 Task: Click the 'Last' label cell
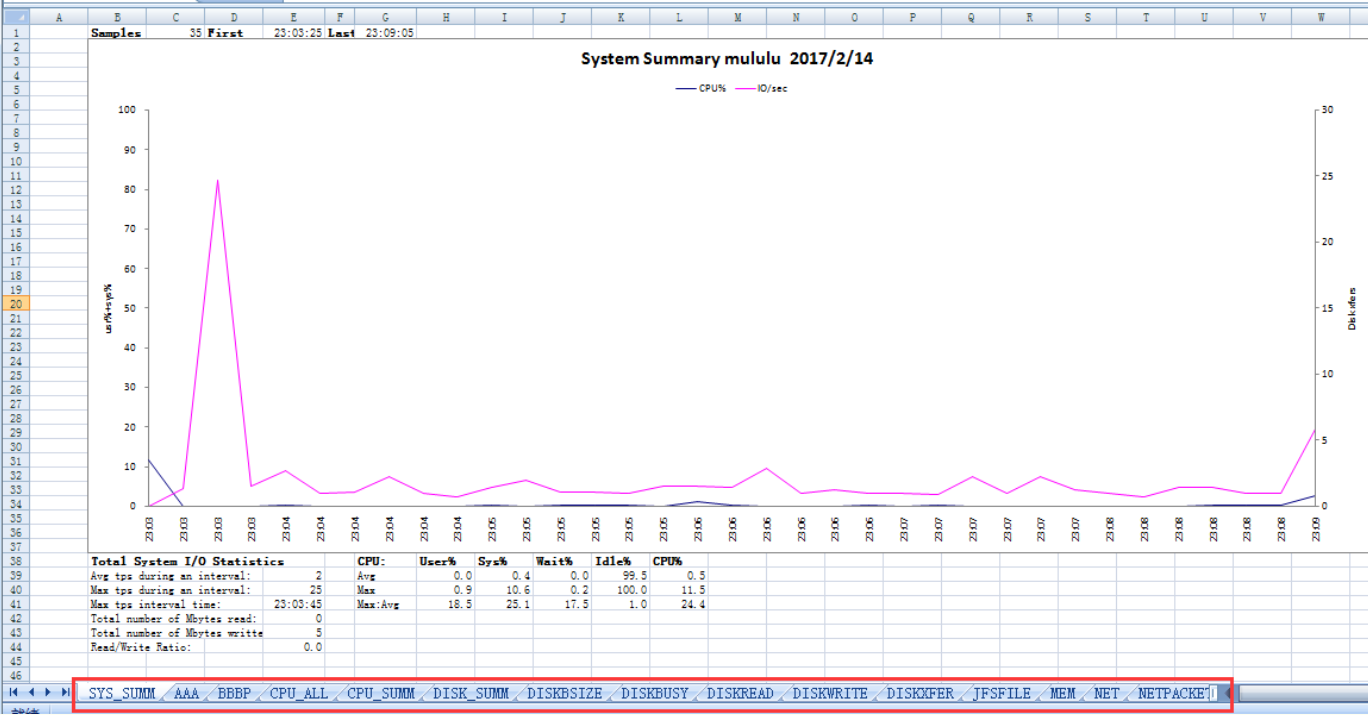[340, 32]
